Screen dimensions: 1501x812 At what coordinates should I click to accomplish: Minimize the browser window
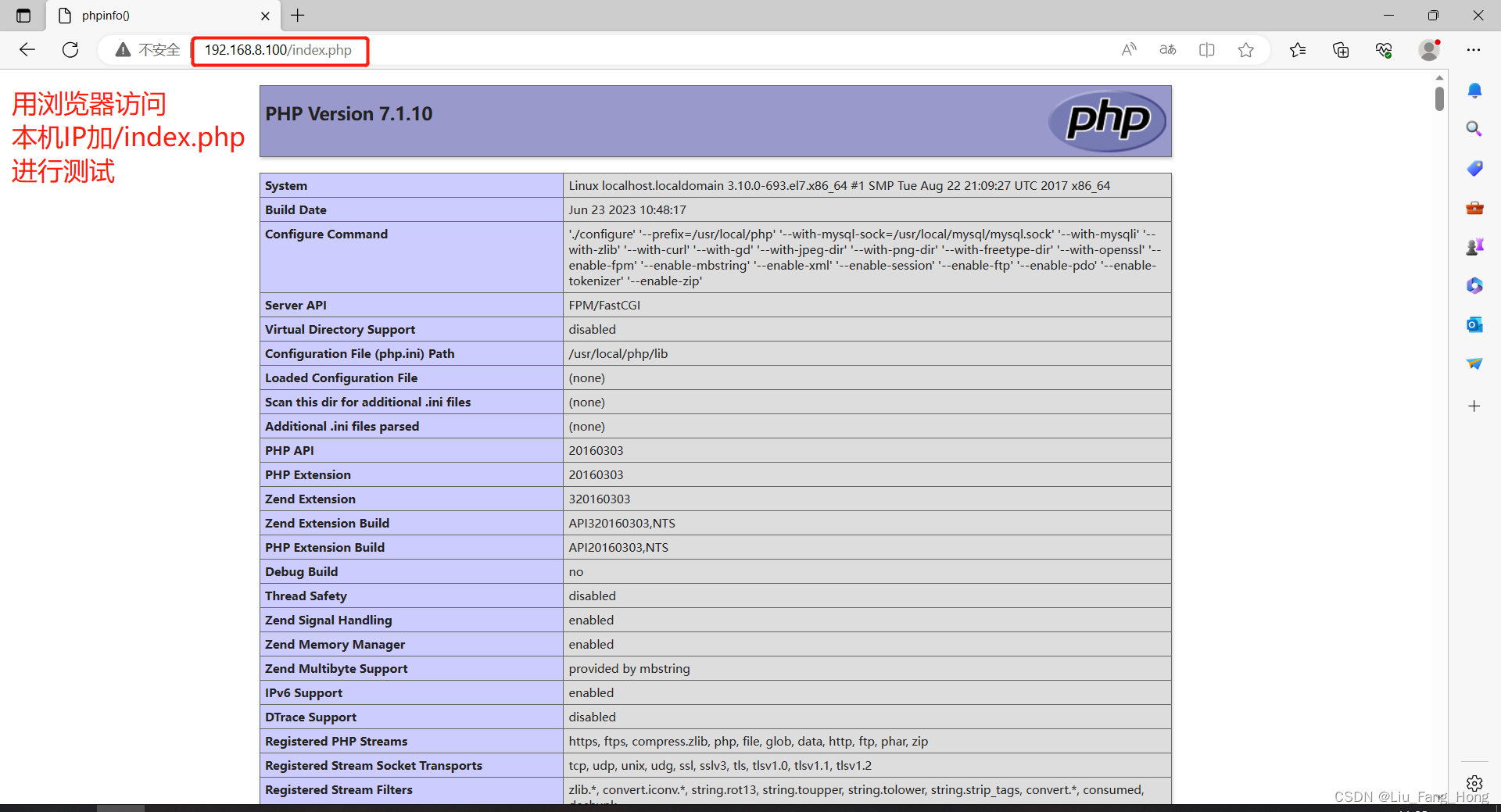pyautogui.click(x=1388, y=16)
